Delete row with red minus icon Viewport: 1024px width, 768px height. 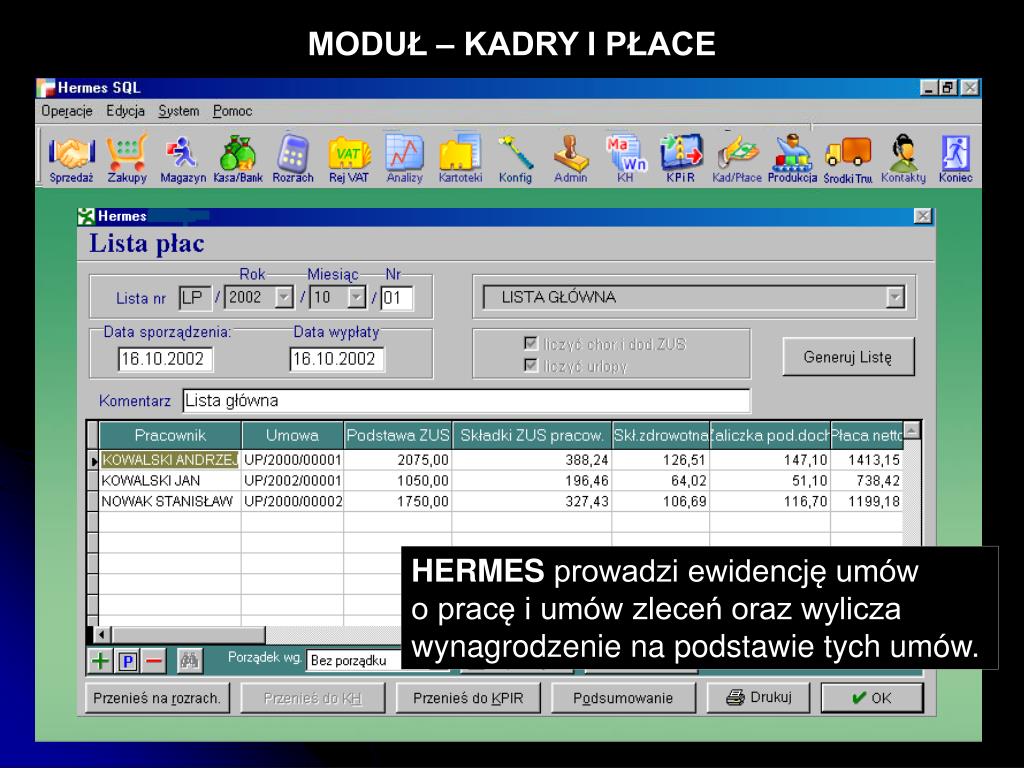pos(153,661)
